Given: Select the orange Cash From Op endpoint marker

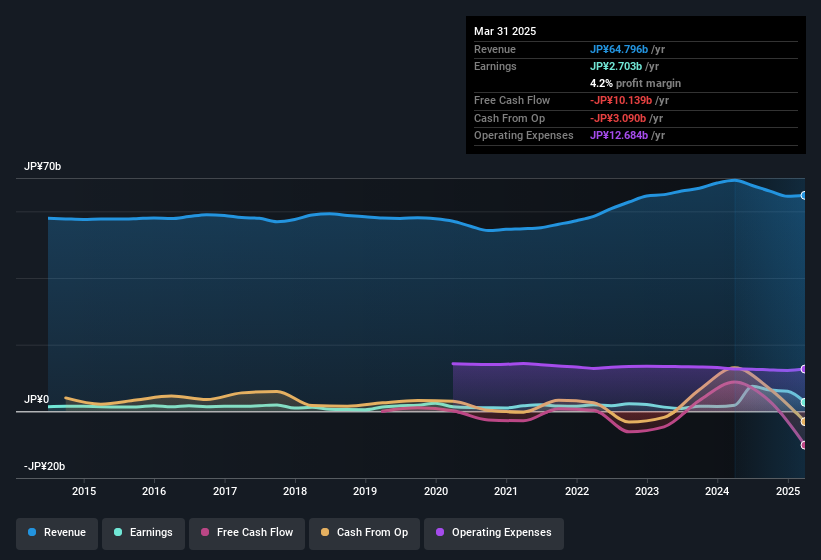Looking at the screenshot, I should (x=803, y=422).
